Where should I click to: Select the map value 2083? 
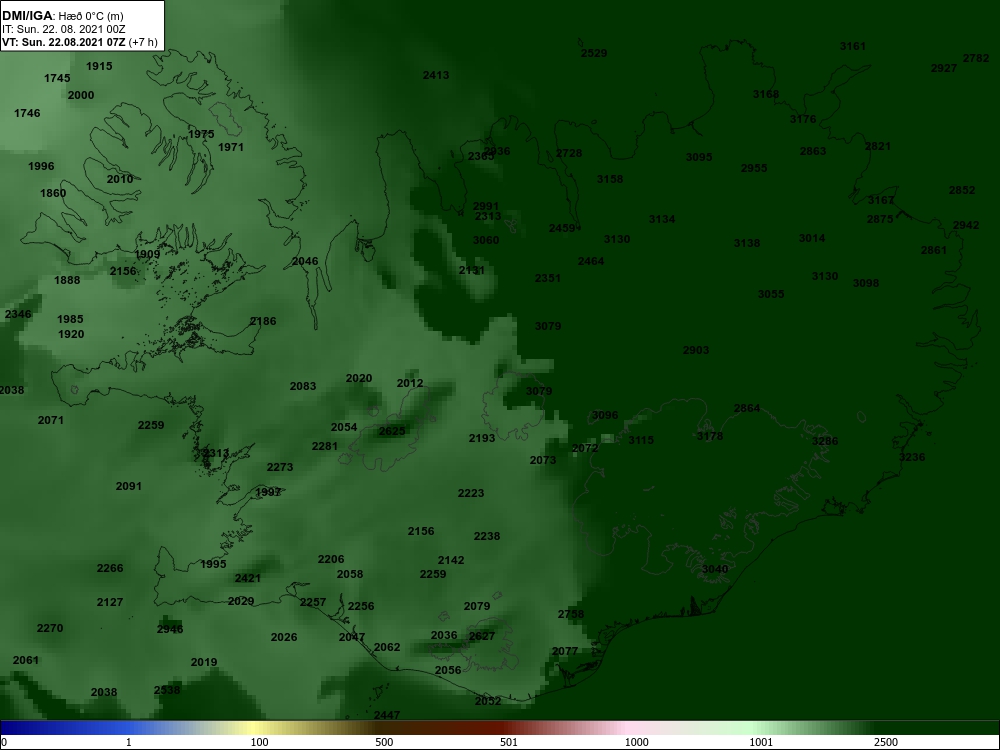(x=303, y=386)
